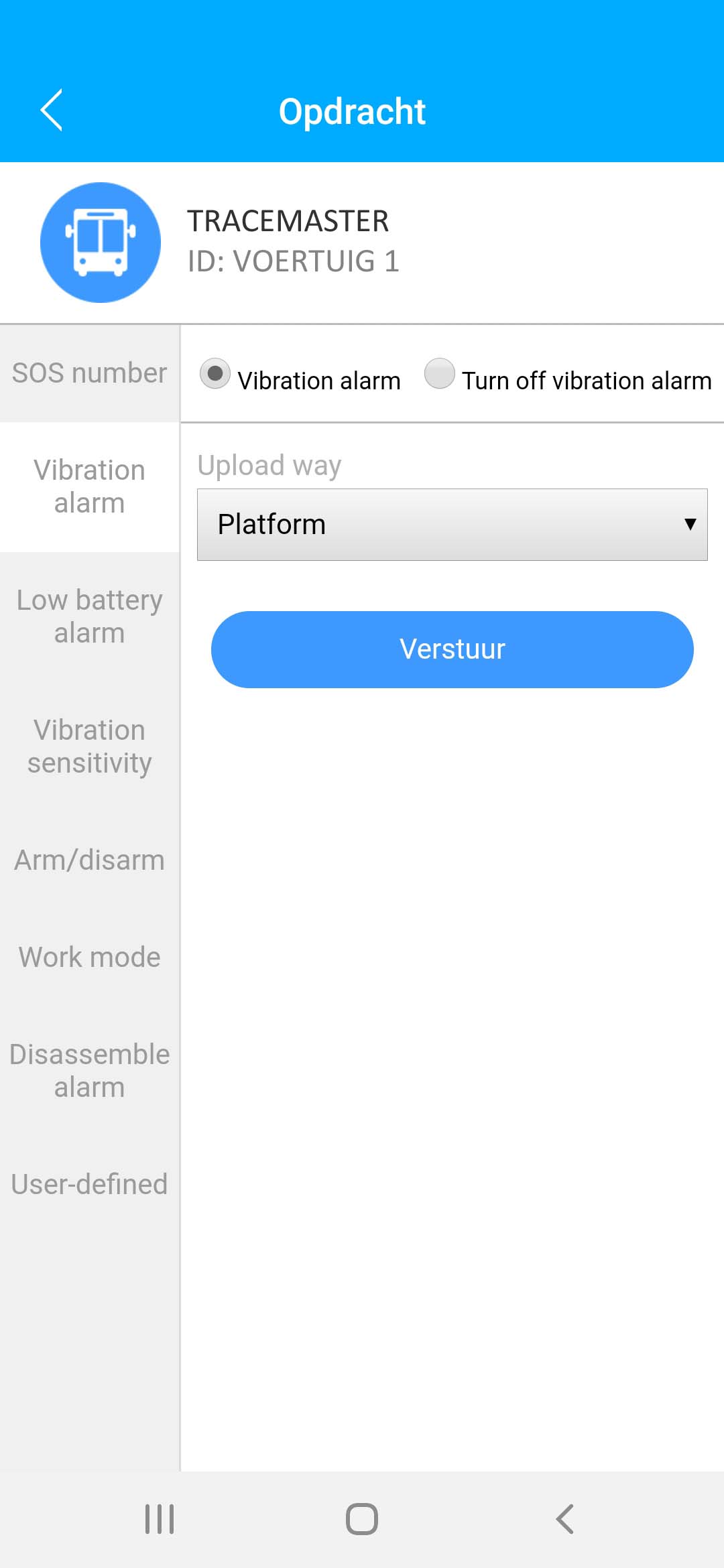The image size is (724, 1568).
Task: Open the SOS number tab
Action: pyautogui.click(x=90, y=373)
